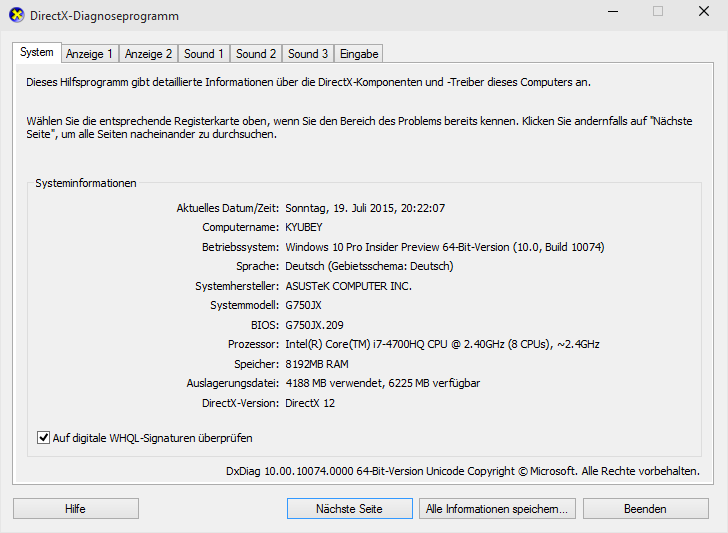Minimize the DirectX-Diagnoseprogramm window
Image resolution: width=728 pixels, height=533 pixels.
click(x=610, y=12)
